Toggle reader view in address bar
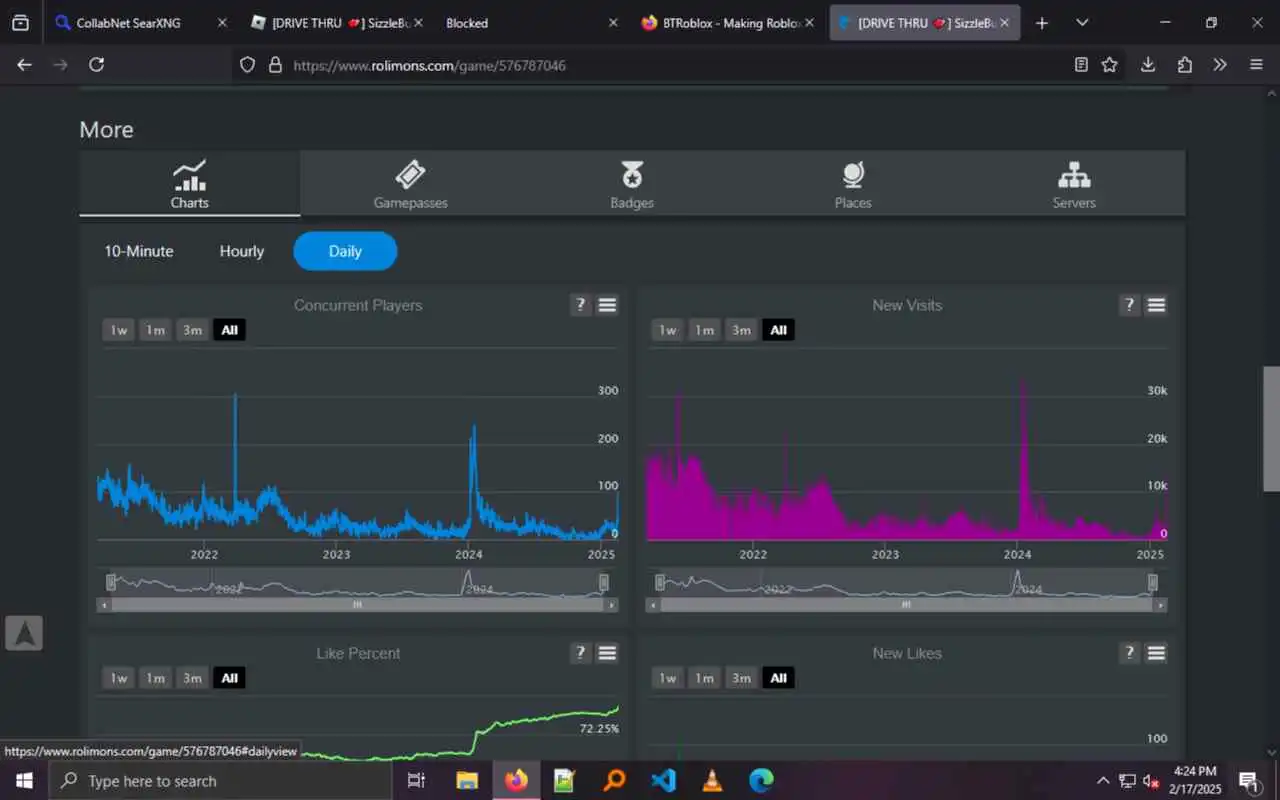Image resolution: width=1280 pixels, height=800 pixels. point(1081,64)
